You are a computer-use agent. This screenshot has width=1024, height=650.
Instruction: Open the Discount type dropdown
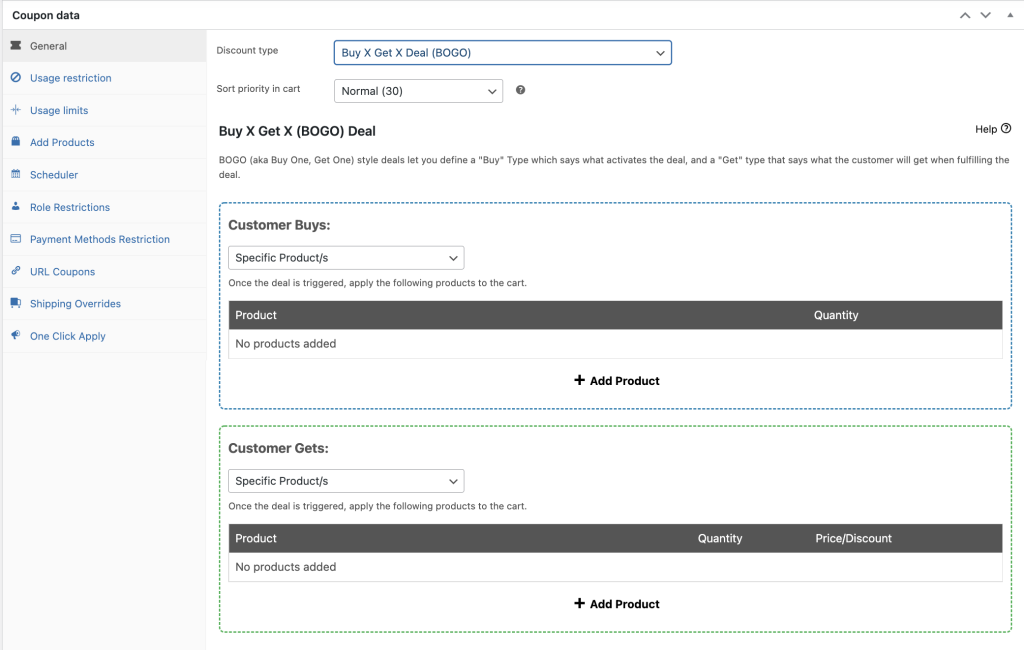502,53
